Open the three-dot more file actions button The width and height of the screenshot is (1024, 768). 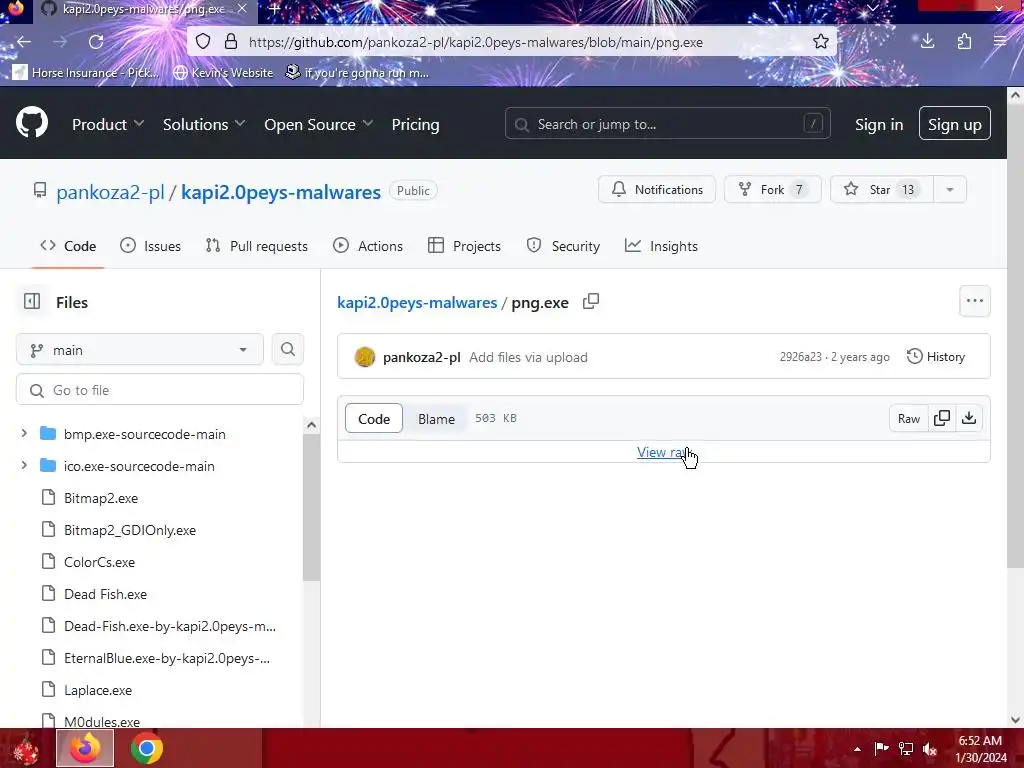click(974, 301)
